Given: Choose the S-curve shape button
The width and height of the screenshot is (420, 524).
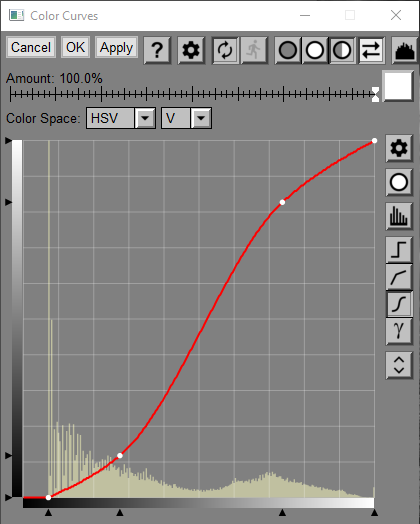Looking at the screenshot, I should click(399, 304).
